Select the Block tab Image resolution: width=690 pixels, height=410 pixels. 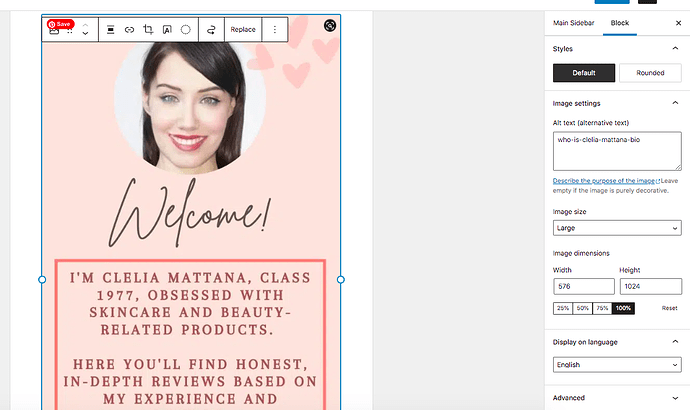pyautogui.click(x=620, y=21)
